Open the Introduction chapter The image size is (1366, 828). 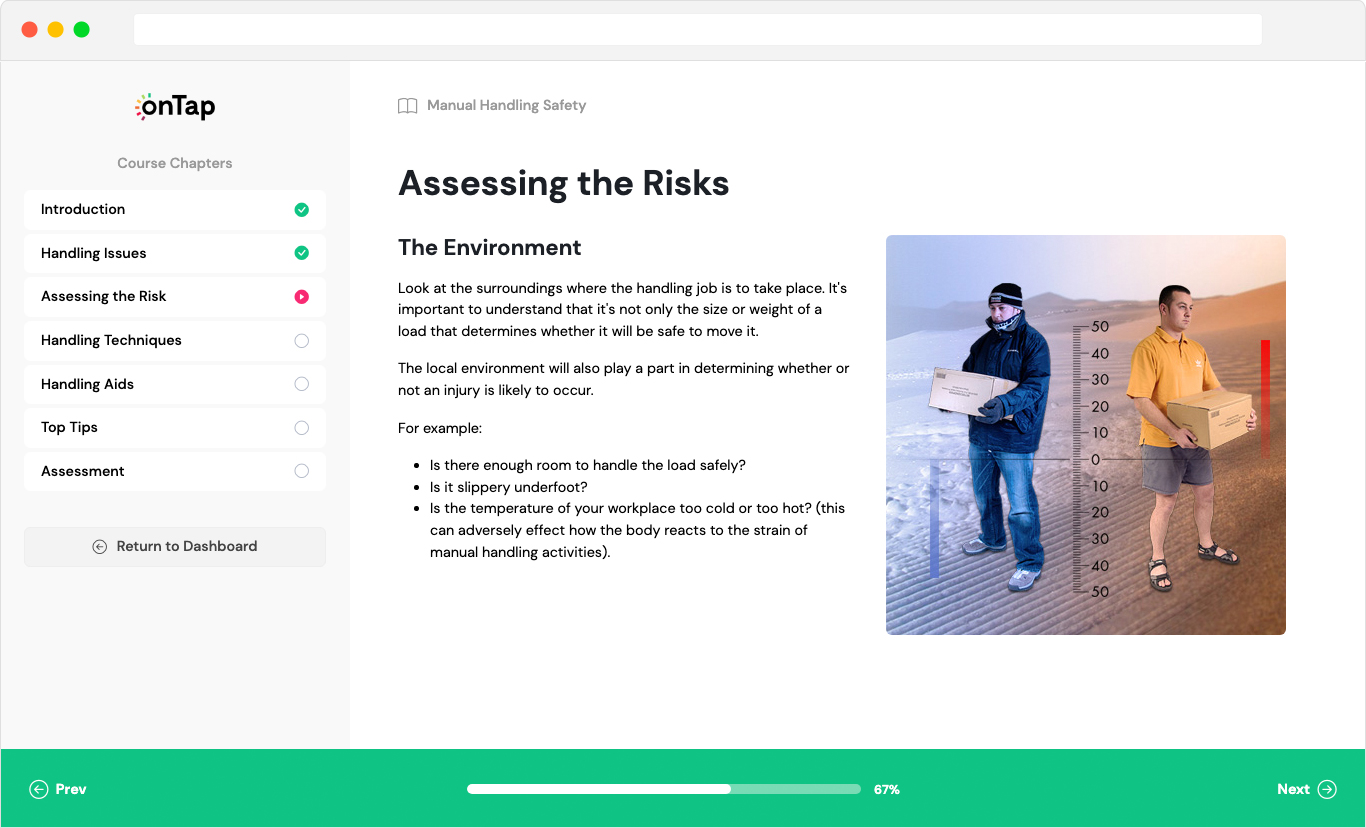[x=175, y=210]
